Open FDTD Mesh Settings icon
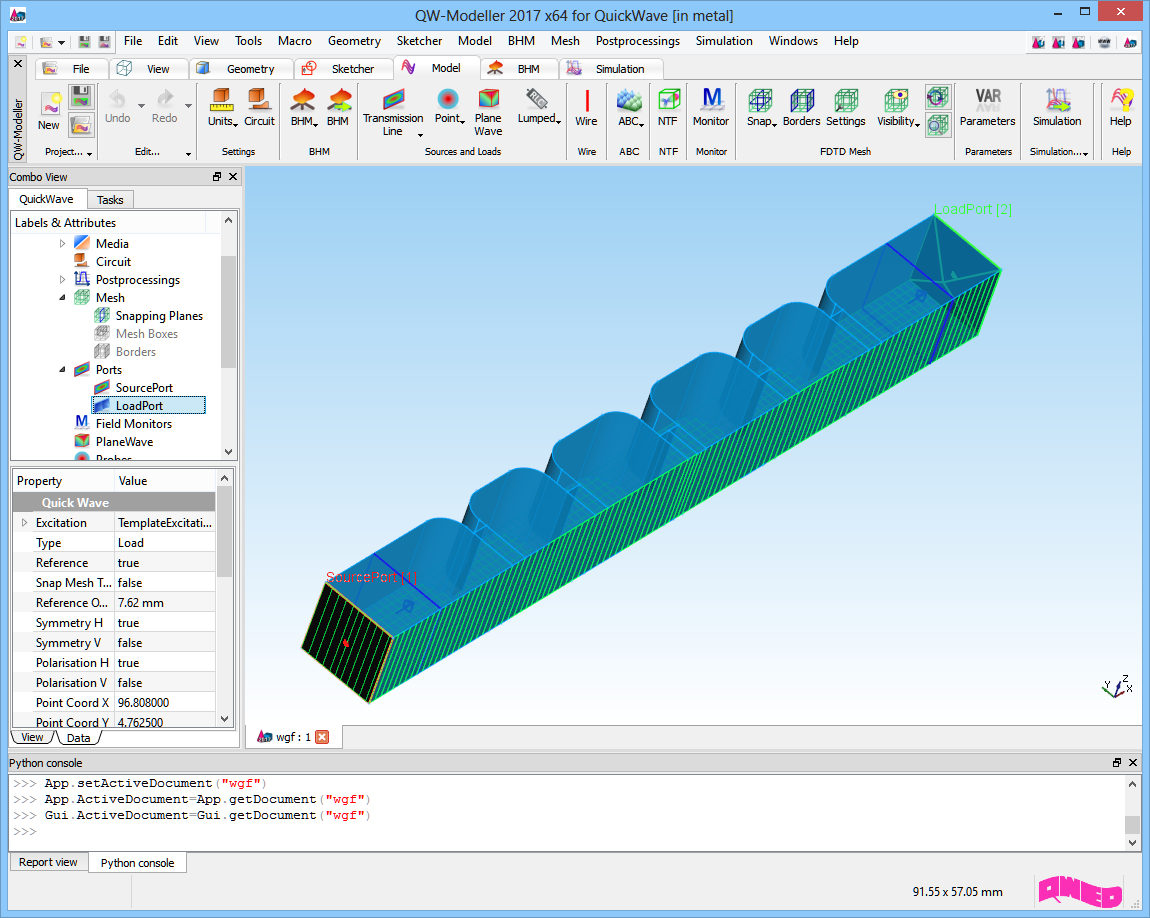 click(846, 100)
